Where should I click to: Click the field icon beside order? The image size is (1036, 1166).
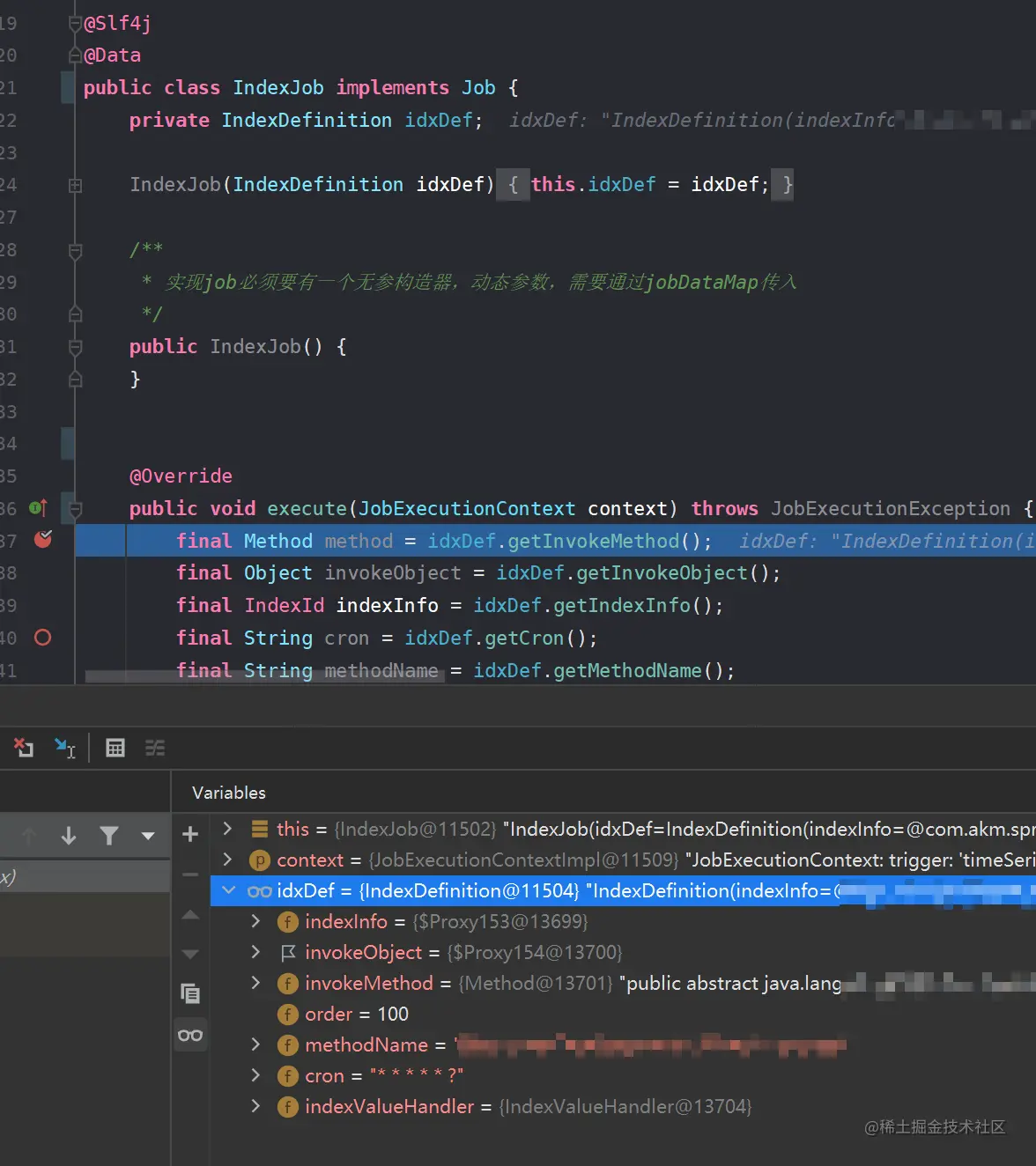[288, 1015]
